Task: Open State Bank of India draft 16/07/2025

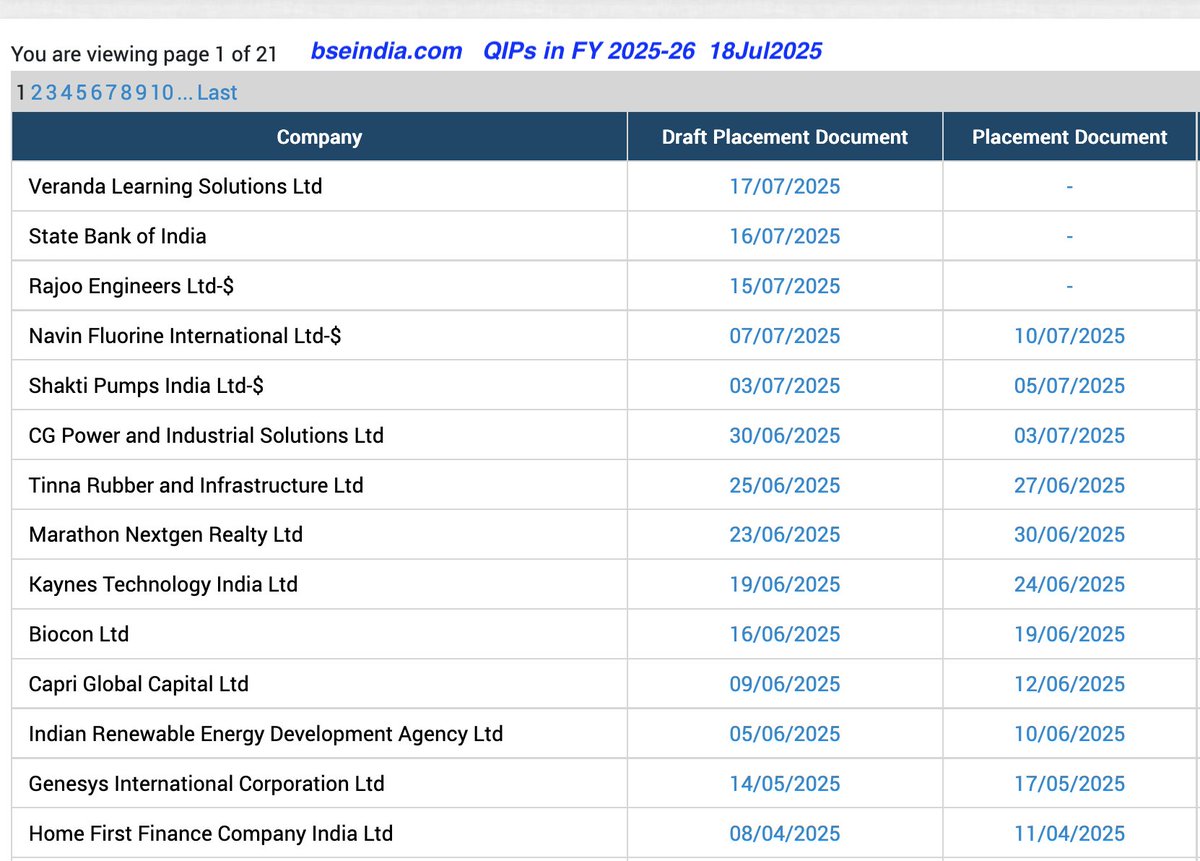Action: [785, 237]
